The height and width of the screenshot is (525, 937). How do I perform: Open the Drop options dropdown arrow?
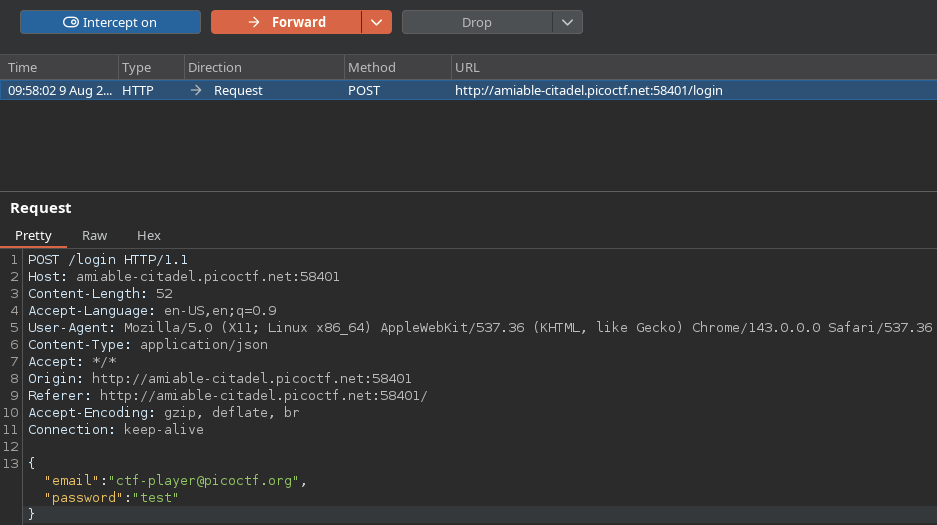(567, 22)
